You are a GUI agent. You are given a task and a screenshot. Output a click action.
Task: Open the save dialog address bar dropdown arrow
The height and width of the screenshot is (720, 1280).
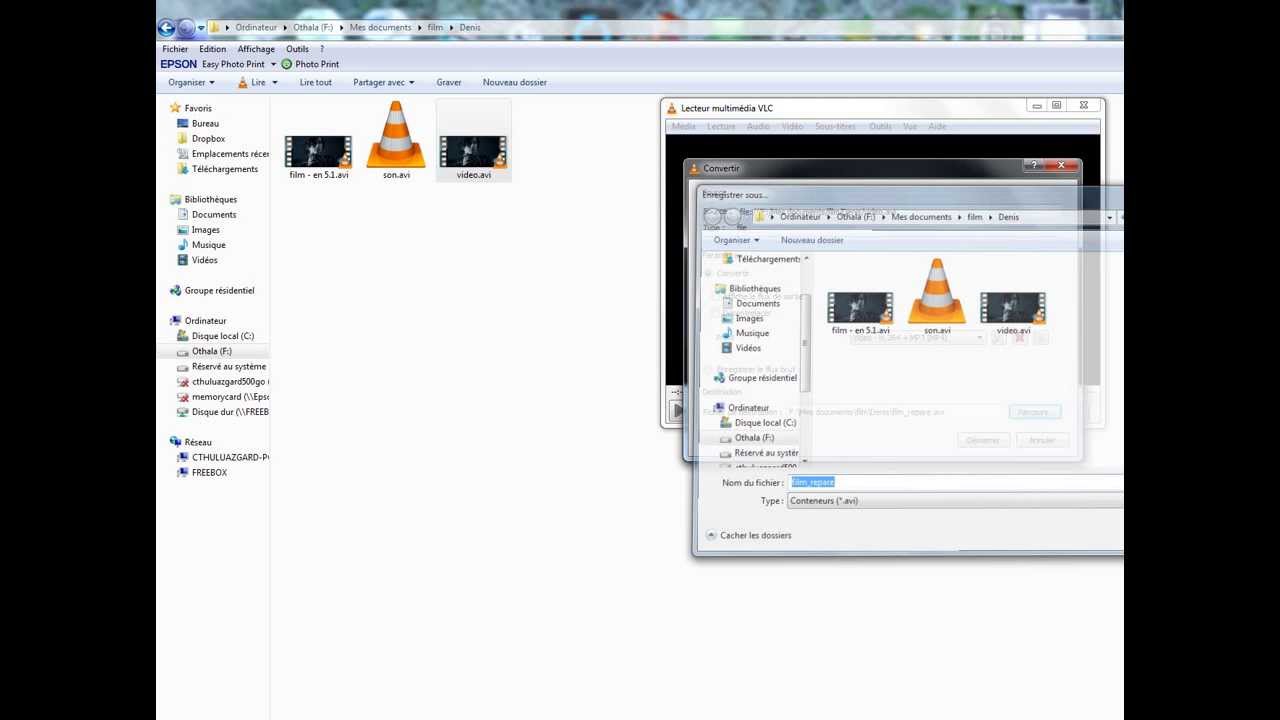tap(1109, 217)
